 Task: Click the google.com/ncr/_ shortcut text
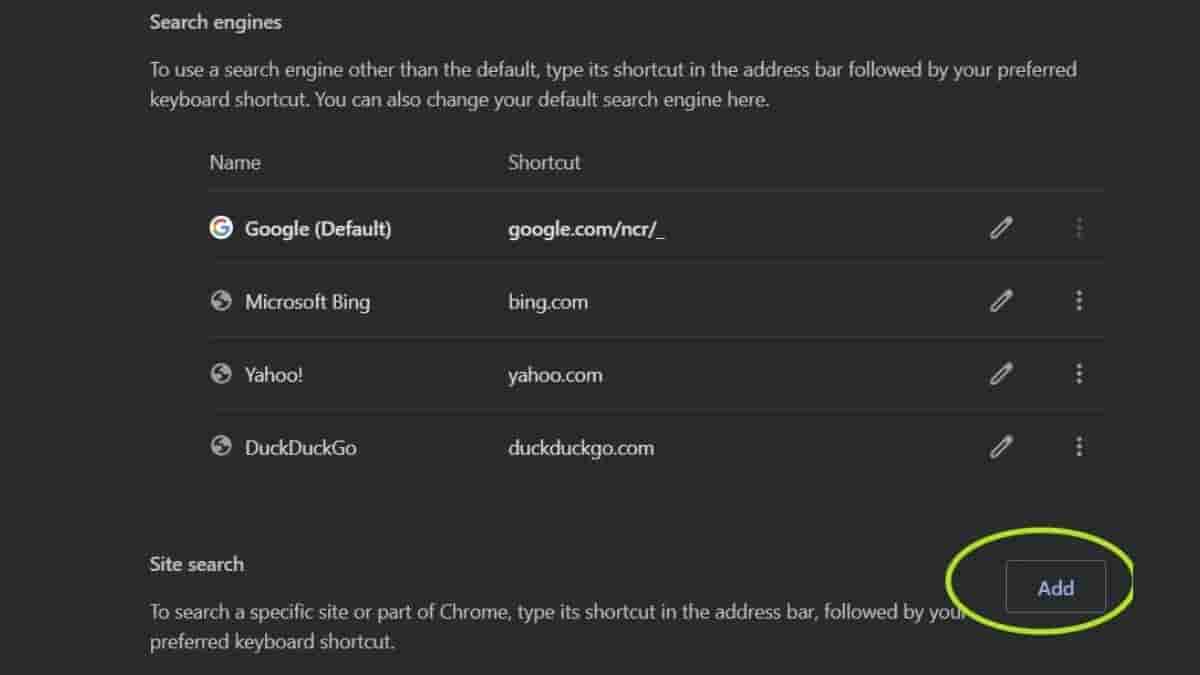586,229
